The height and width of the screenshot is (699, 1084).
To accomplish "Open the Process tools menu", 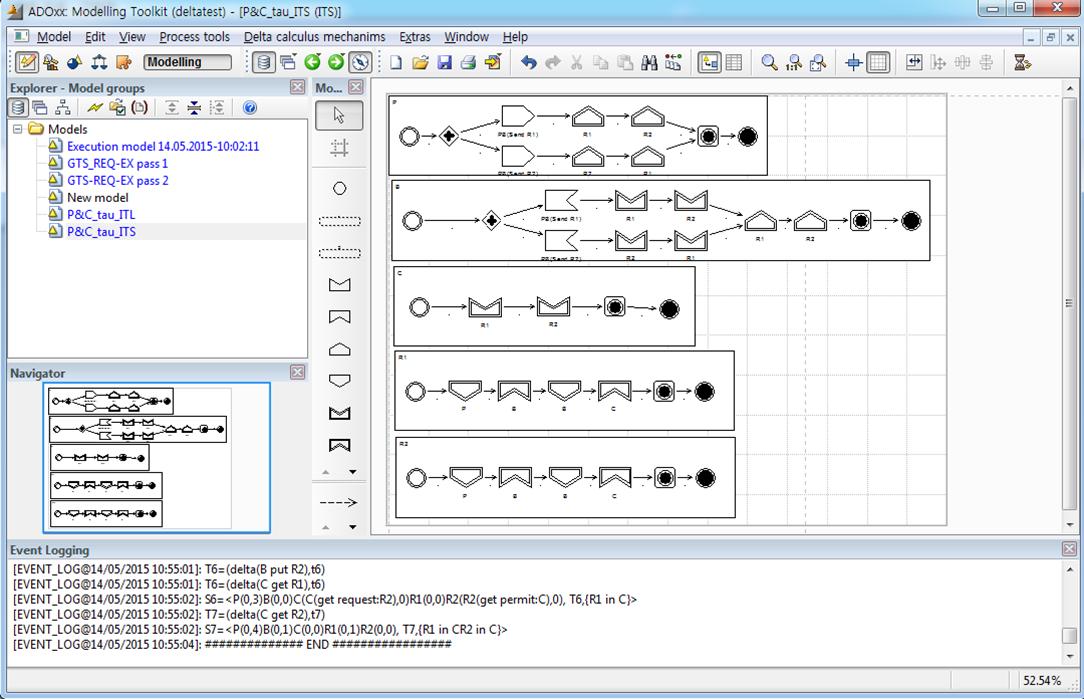I will (x=194, y=37).
